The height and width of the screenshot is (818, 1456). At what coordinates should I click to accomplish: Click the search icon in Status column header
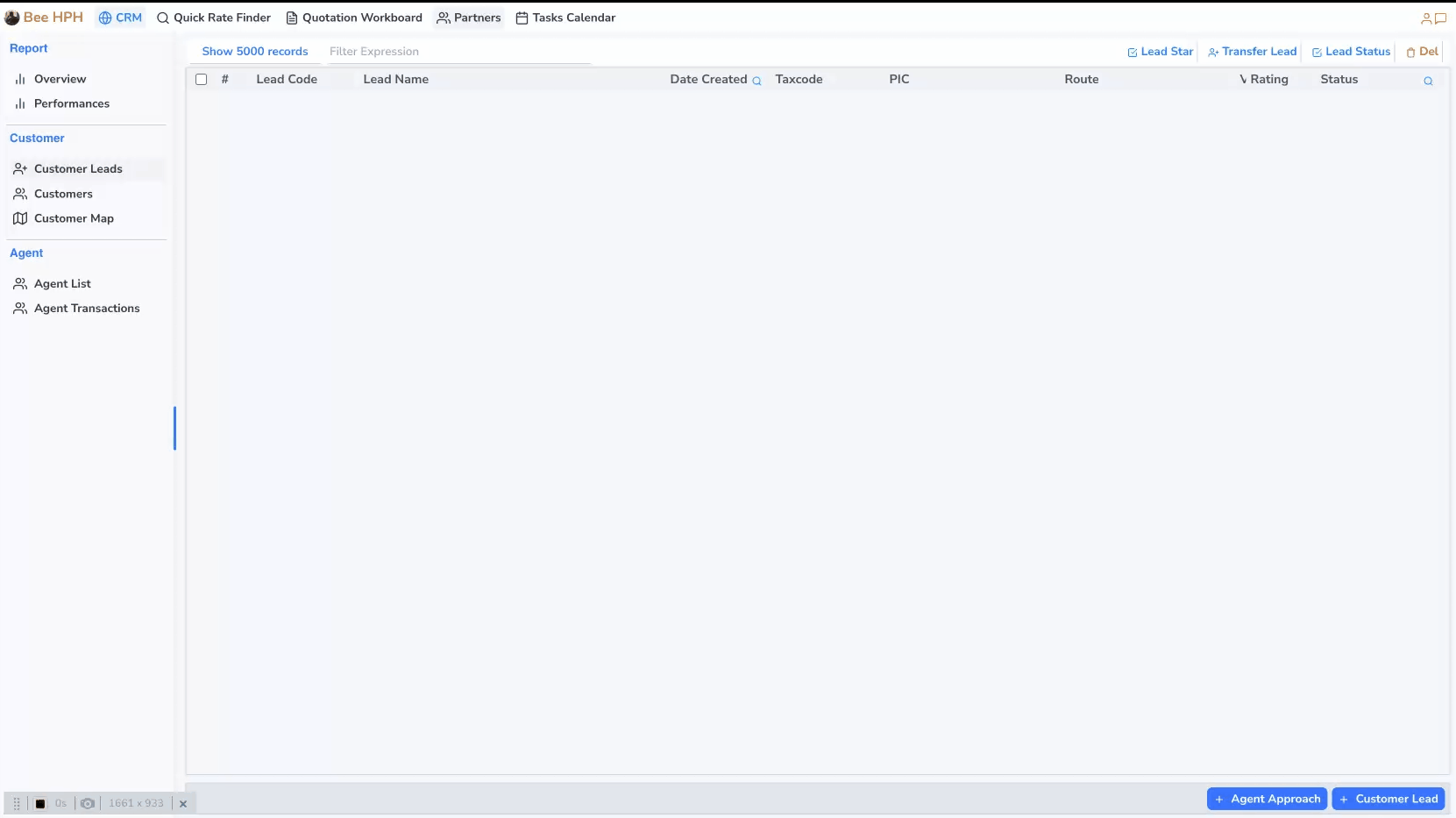pyautogui.click(x=1428, y=81)
